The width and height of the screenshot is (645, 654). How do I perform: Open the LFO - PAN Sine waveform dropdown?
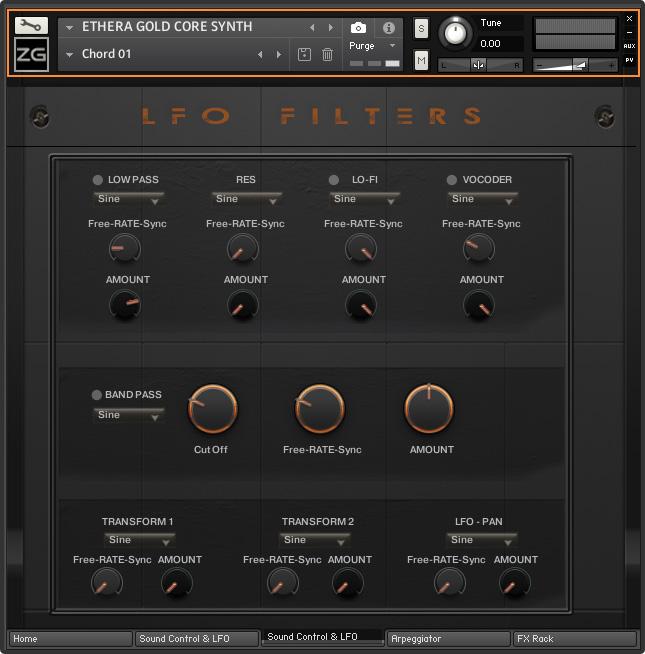(x=482, y=540)
